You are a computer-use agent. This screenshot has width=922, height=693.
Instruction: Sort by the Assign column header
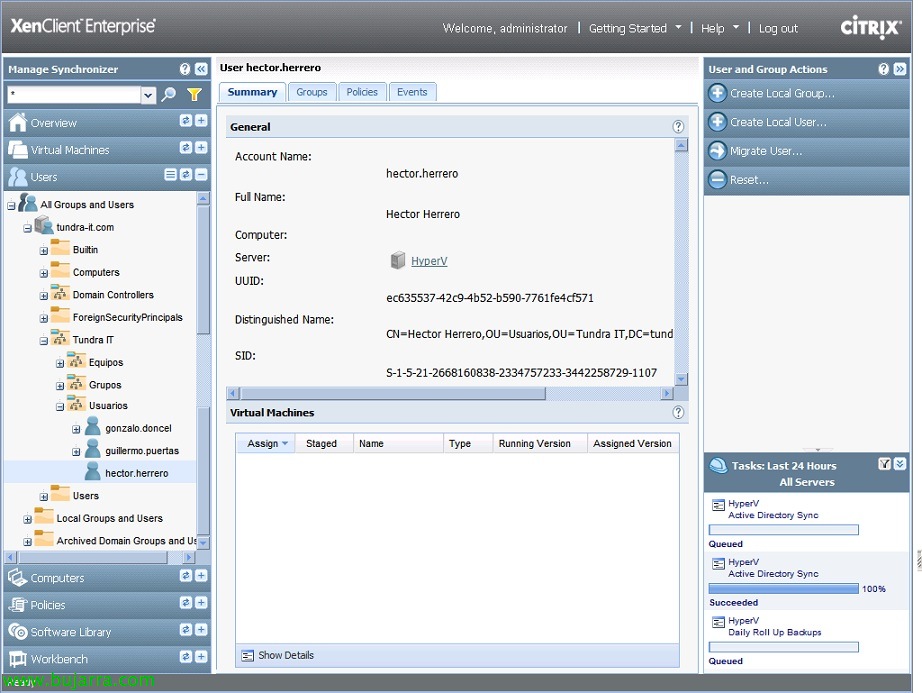click(x=265, y=443)
